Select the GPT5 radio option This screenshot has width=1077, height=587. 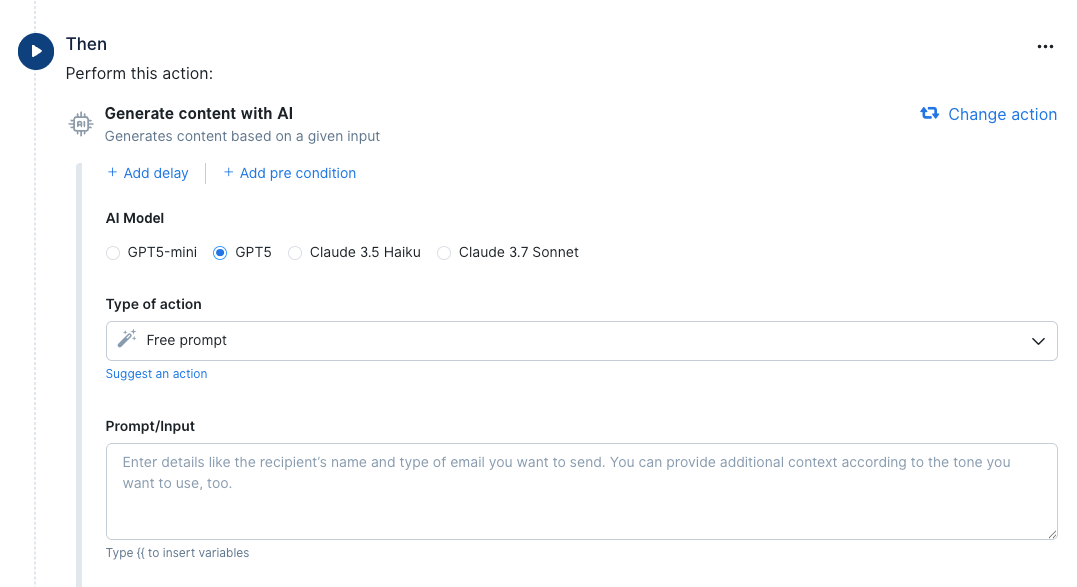pyautogui.click(x=220, y=253)
